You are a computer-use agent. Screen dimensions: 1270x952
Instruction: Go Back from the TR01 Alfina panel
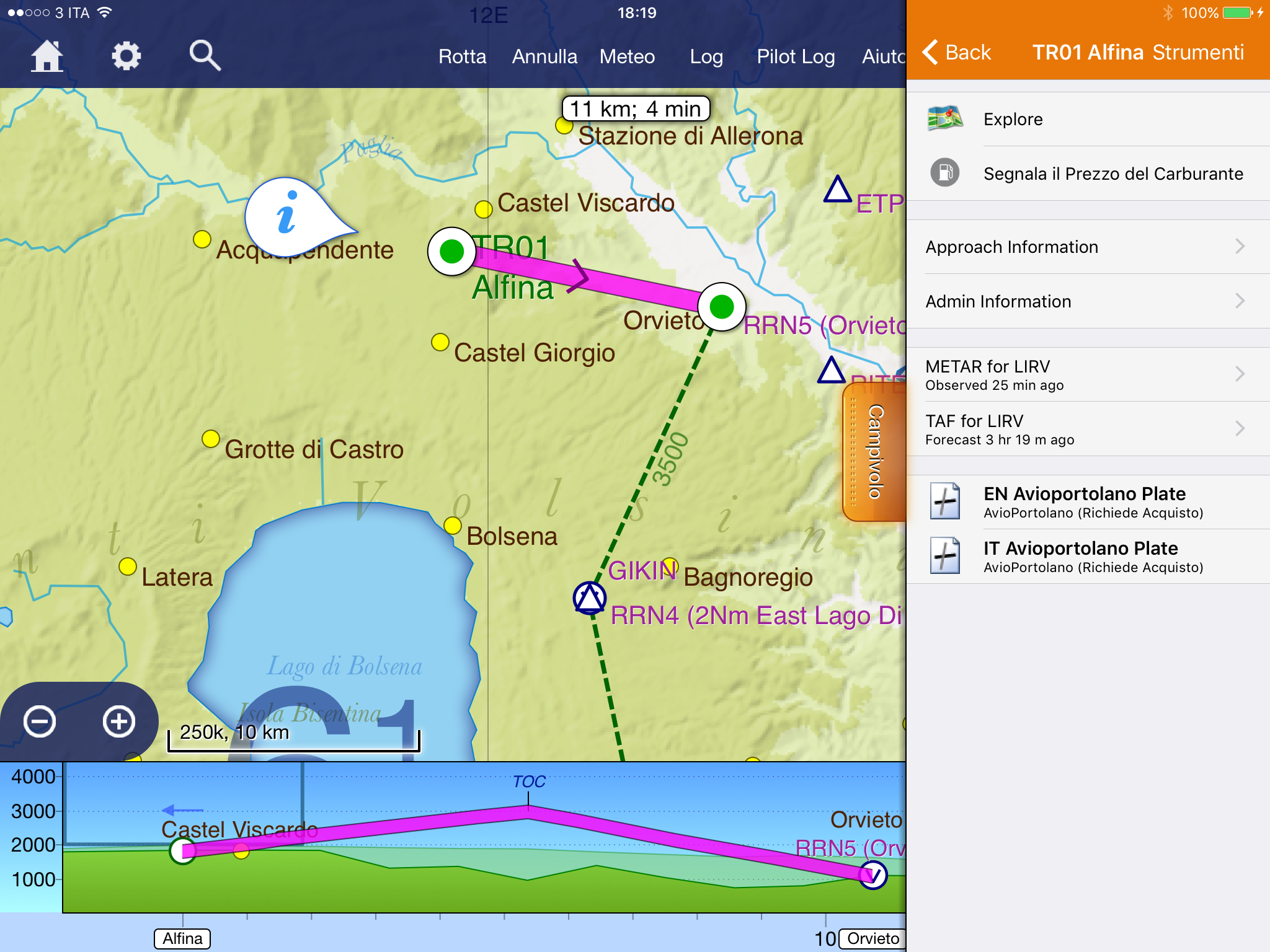957,52
